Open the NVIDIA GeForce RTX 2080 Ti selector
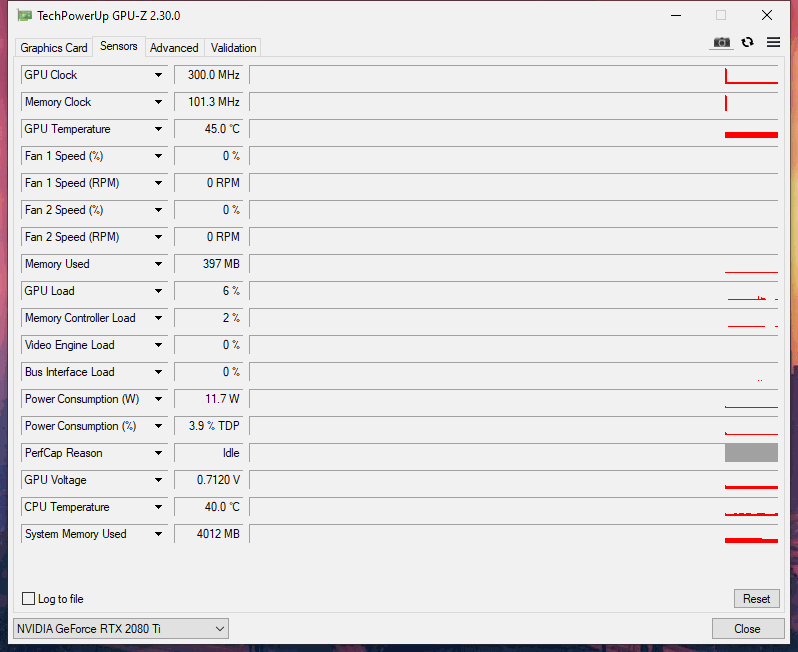This screenshot has height=652, width=798. [121, 629]
